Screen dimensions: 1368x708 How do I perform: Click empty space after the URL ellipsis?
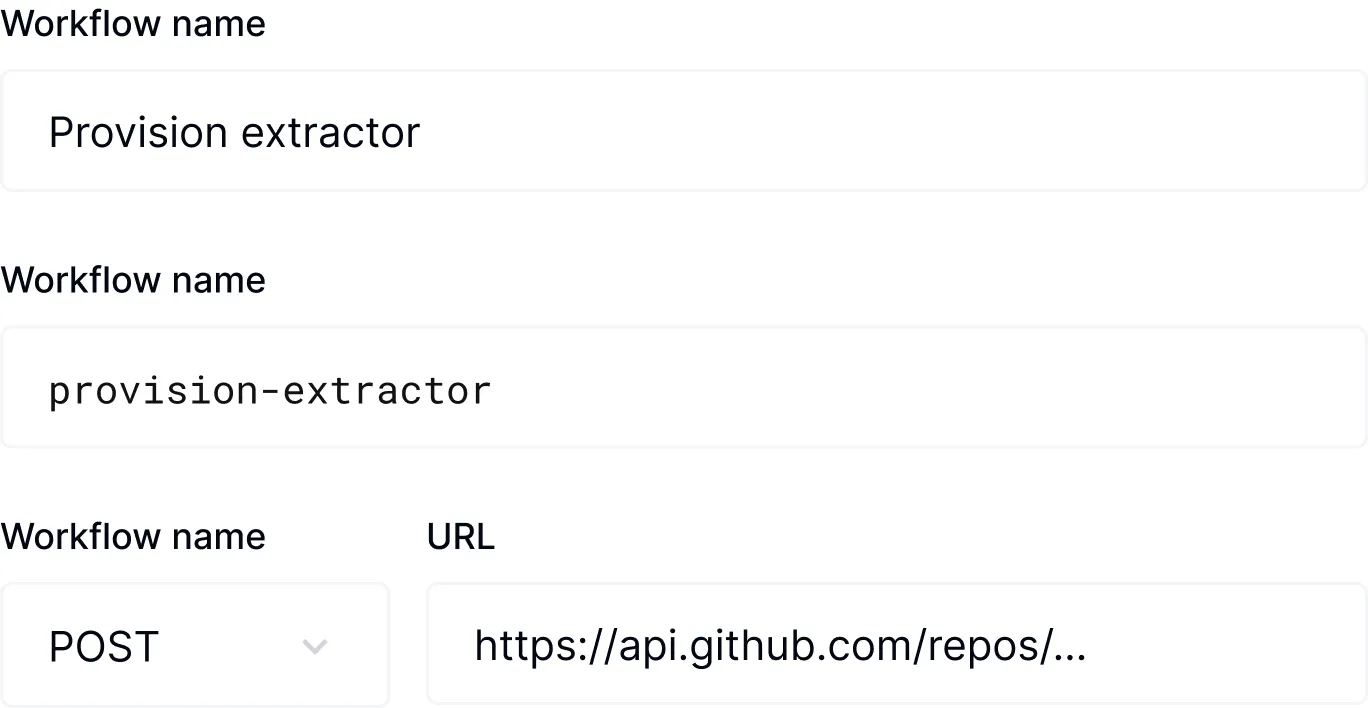(x=1220, y=646)
